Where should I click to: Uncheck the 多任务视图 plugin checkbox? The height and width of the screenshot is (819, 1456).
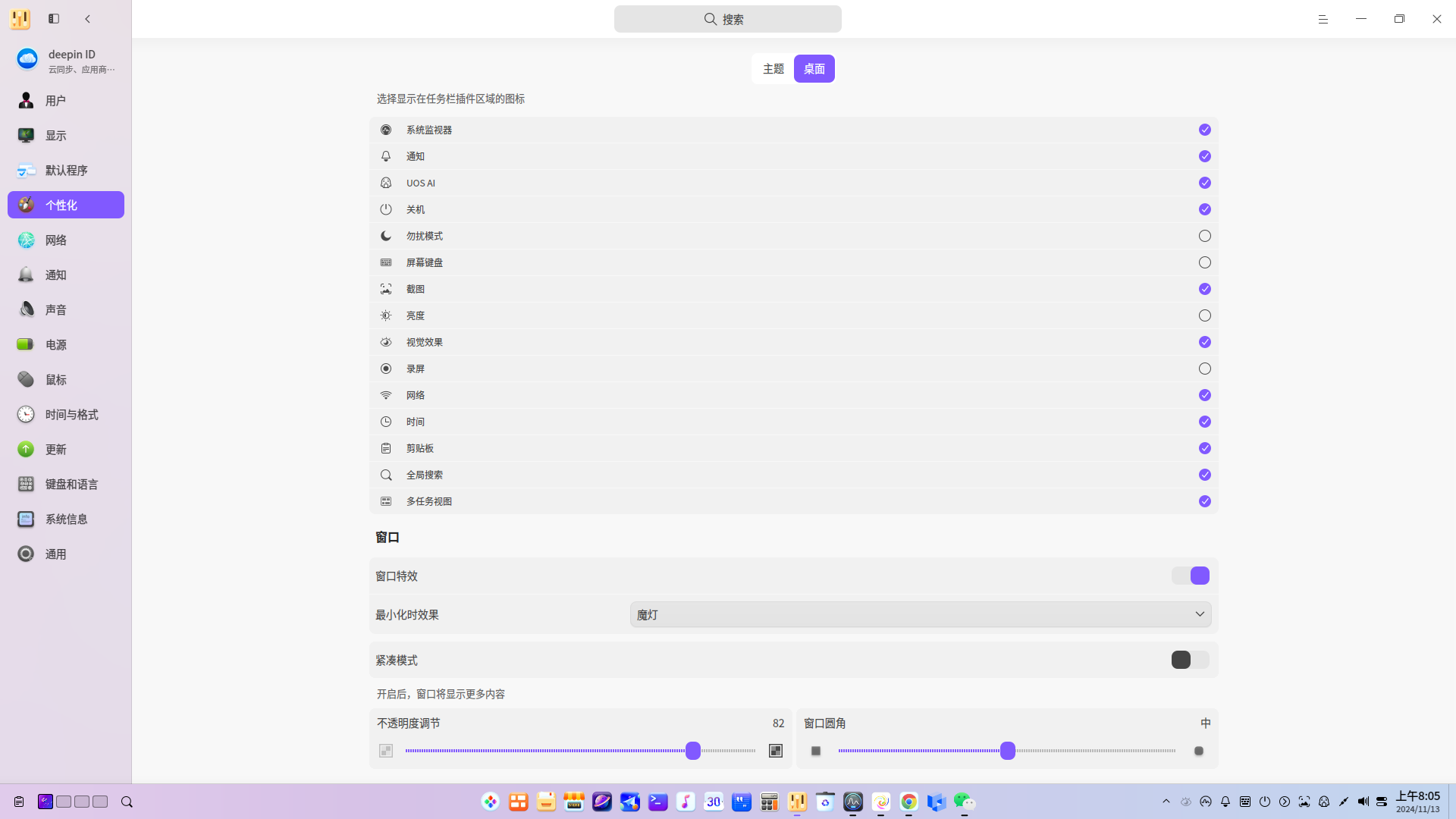1205,501
